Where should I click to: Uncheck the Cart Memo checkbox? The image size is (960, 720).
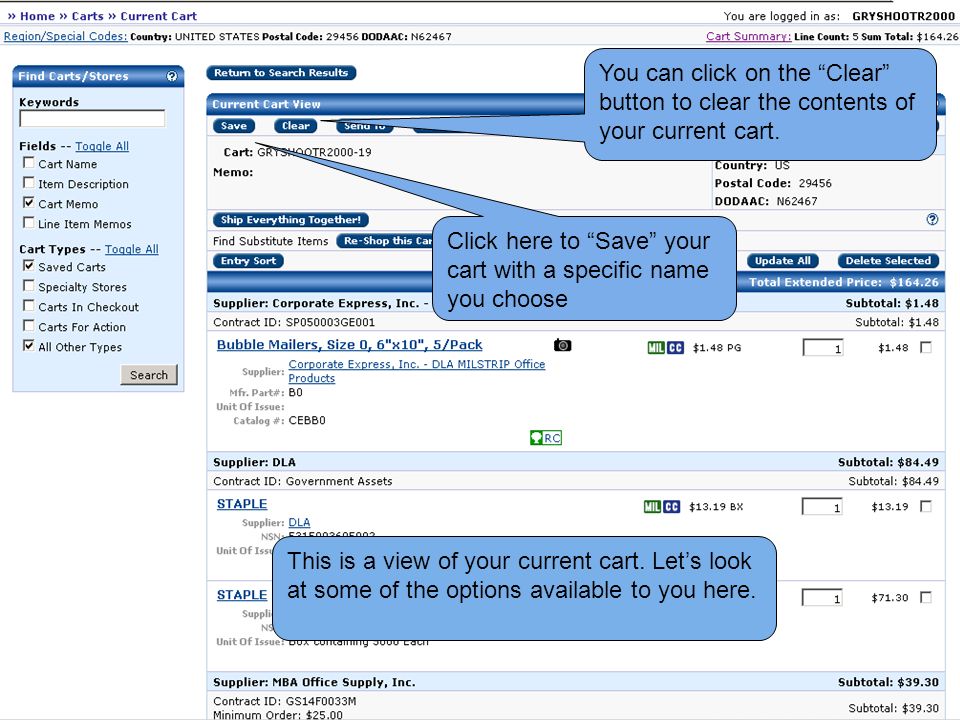click(x=28, y=203)
